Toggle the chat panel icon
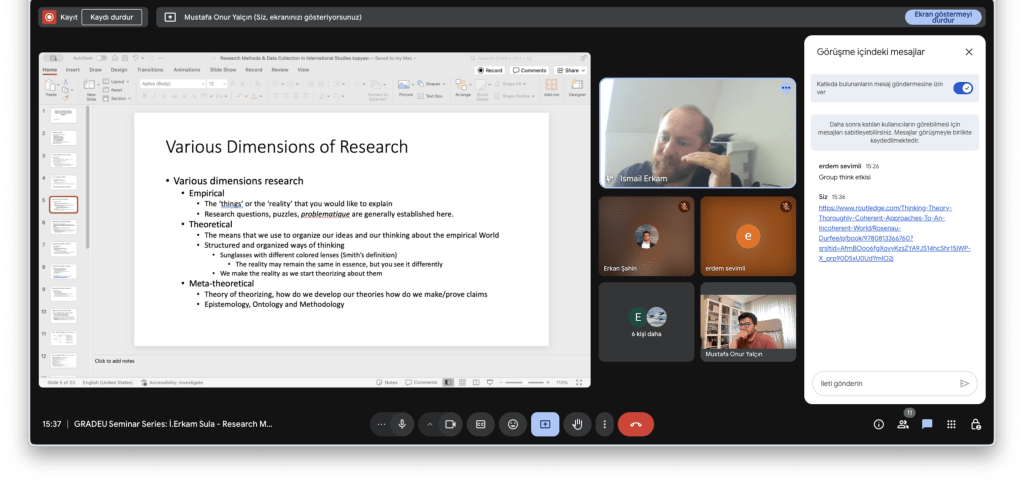 [927, 424]
